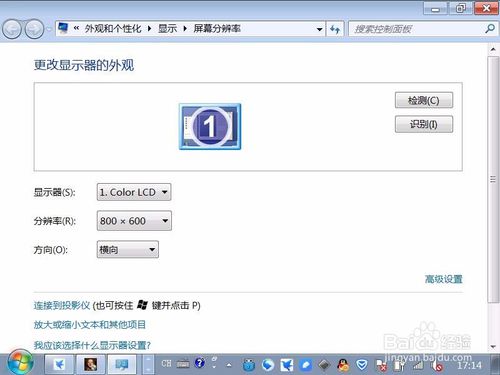Open the display (显示器) dropdown showing Color LCD
Viewport: 500px width, 375px height.
[134, 192]
